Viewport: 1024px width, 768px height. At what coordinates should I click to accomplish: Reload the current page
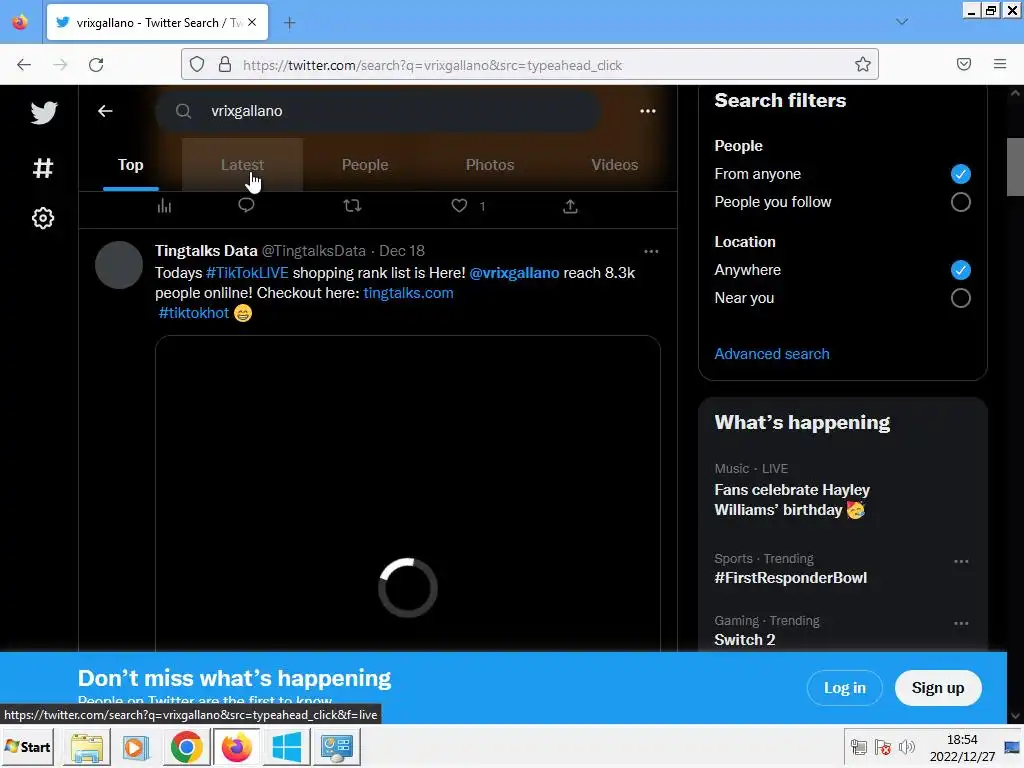pyautogui.click(x=96, y=65)
